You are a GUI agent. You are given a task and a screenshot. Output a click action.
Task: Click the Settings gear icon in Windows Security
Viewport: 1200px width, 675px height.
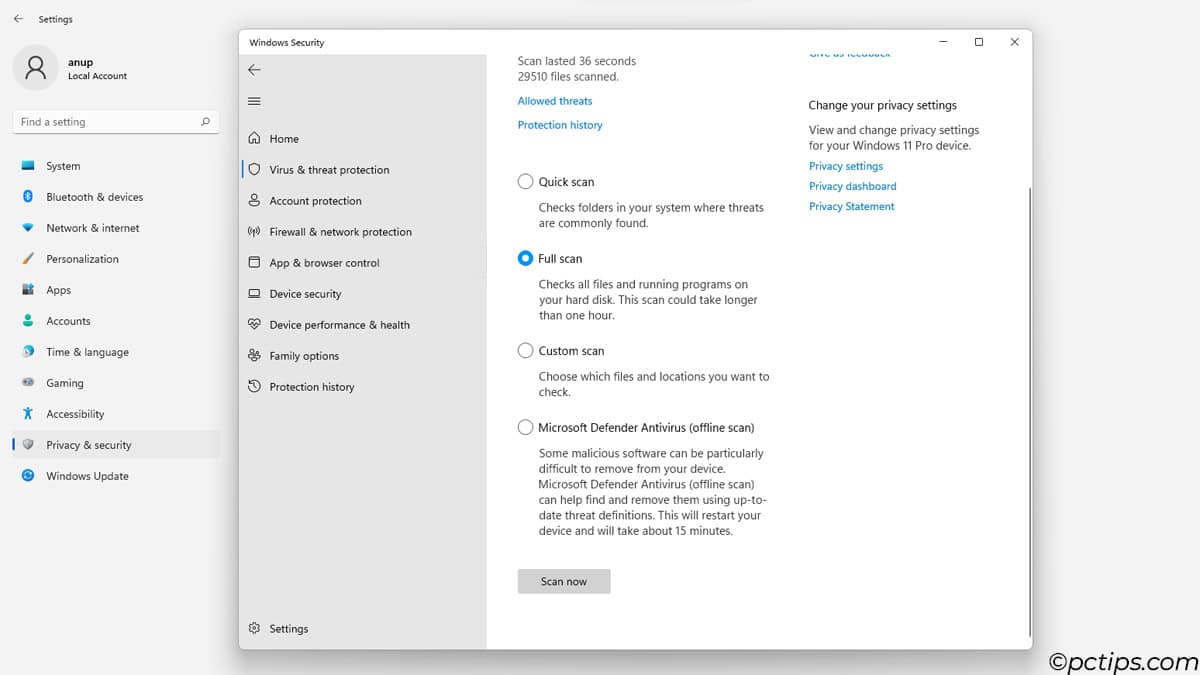tap(254, 629)
